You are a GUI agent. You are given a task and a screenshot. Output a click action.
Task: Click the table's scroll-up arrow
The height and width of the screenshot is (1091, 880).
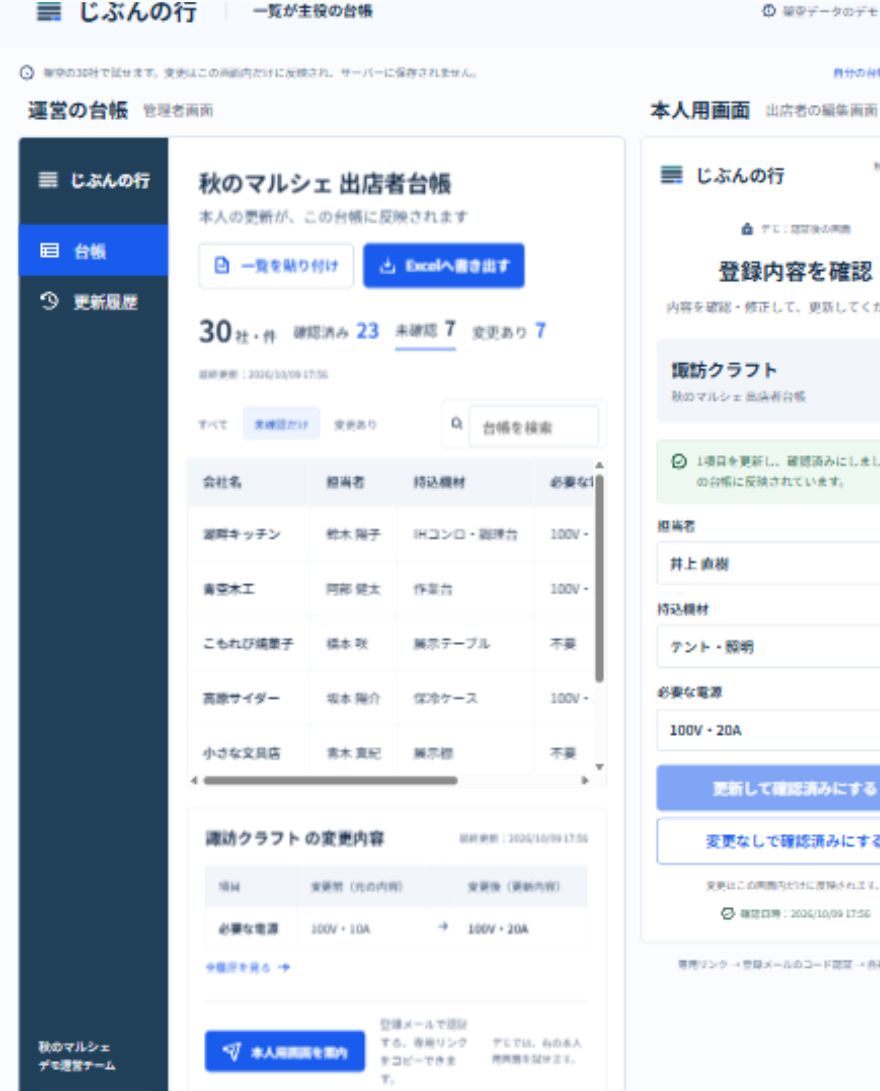(x=599, y=465)
